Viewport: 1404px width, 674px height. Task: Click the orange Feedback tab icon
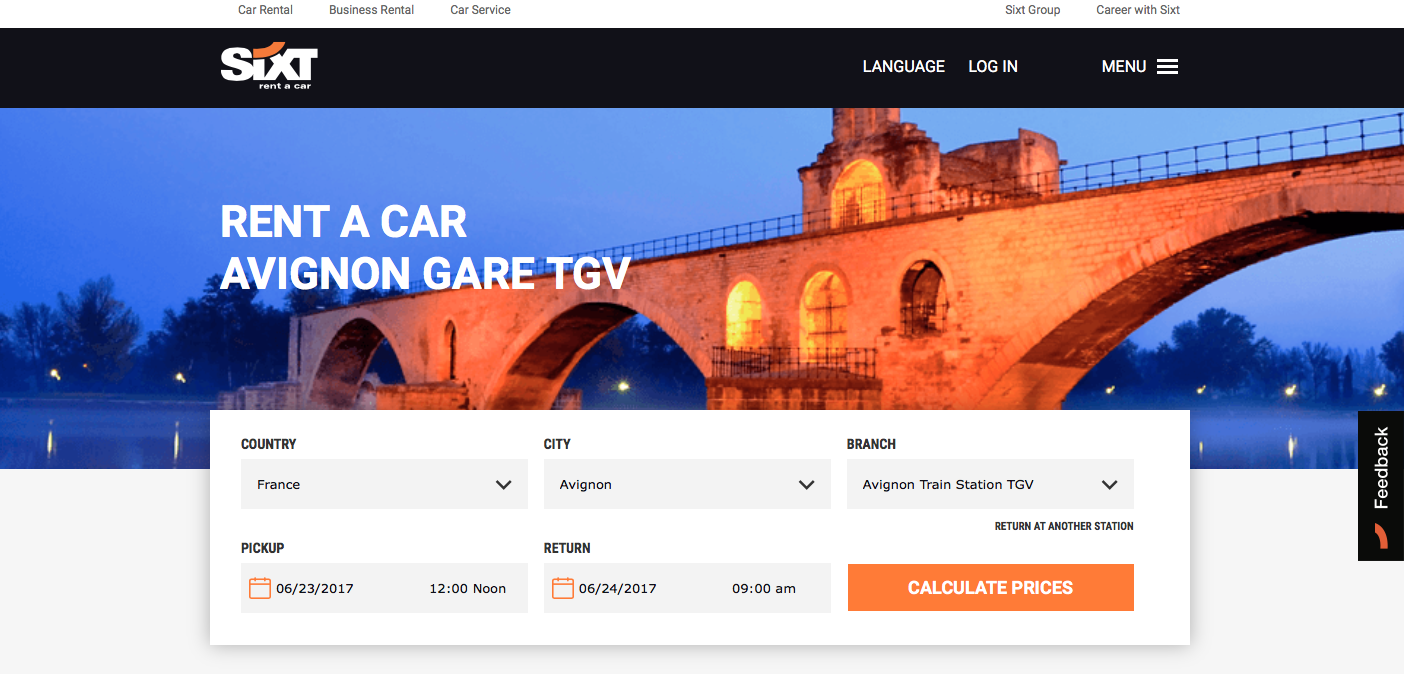point(1381,536)
